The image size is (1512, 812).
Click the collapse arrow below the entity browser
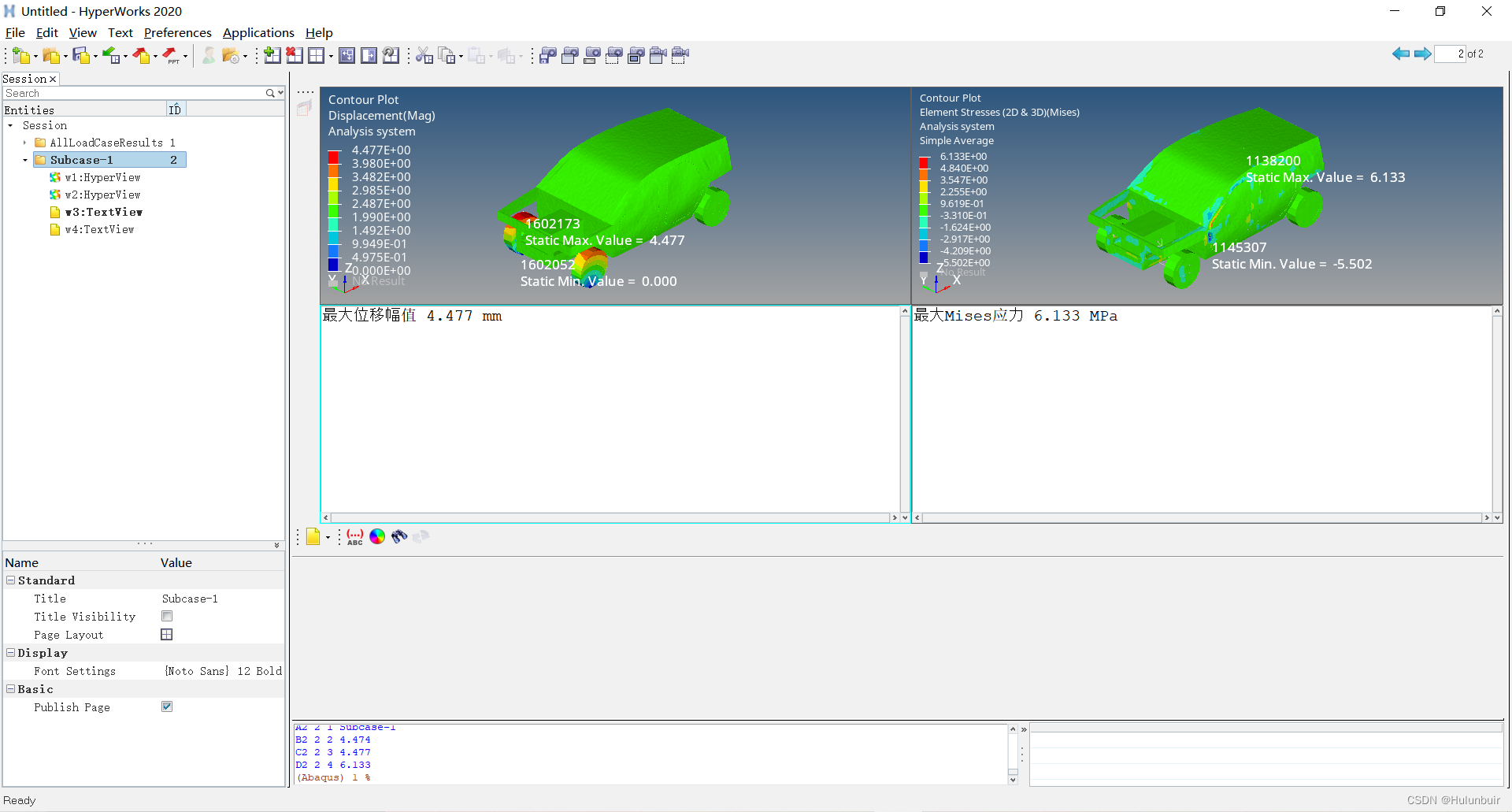coord(276,545)
